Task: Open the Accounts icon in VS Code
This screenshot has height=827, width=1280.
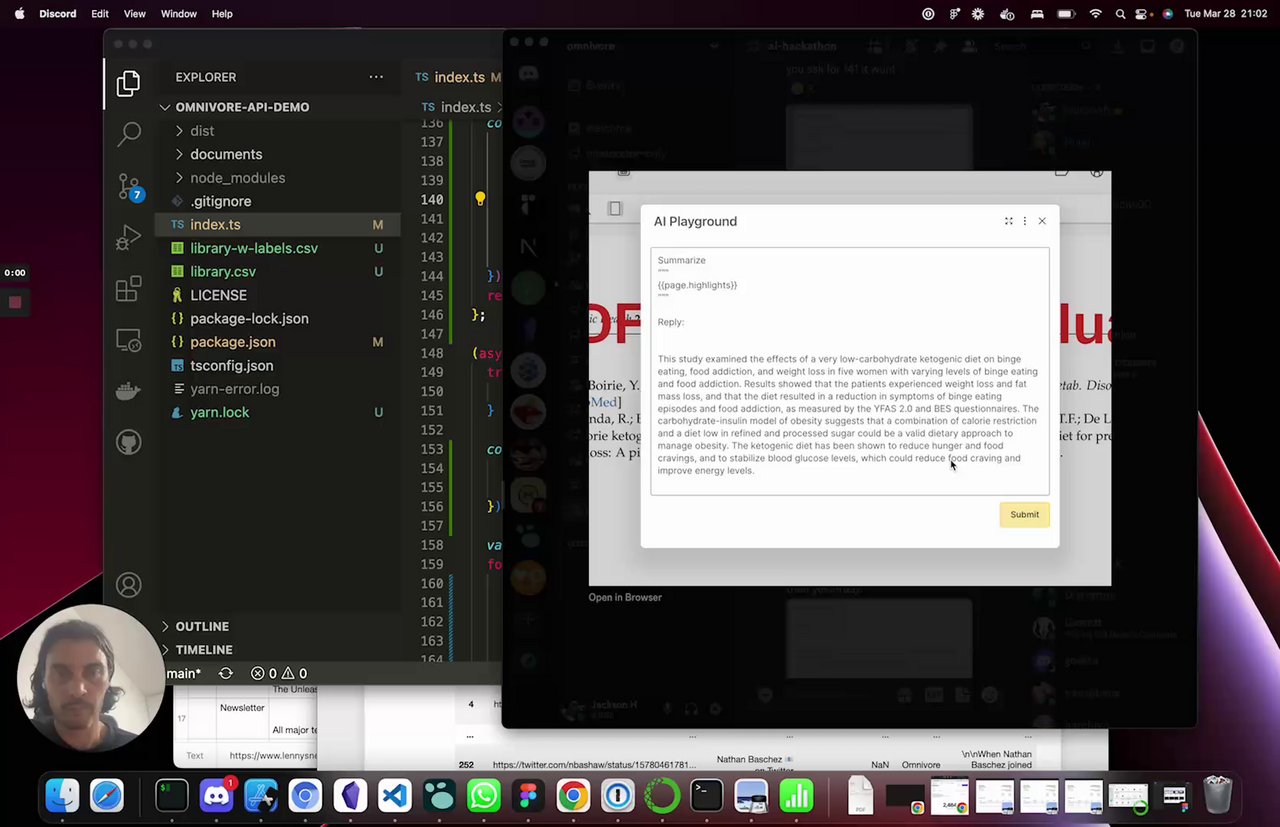Action: tap(128, 585)
